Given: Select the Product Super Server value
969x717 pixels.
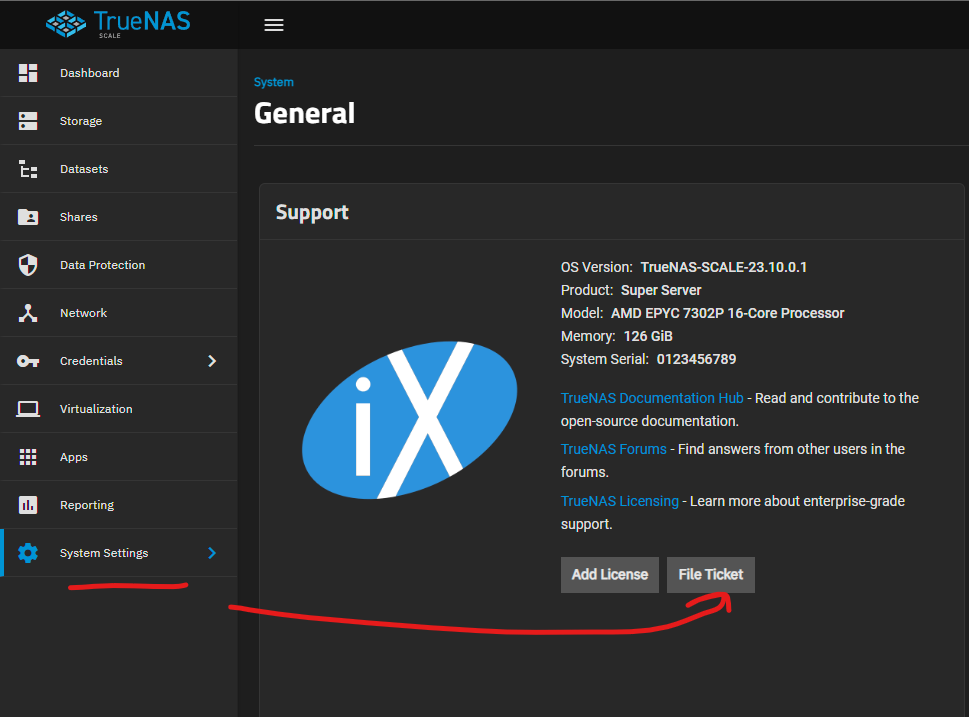Looking at the screenshot, I should [x=661, y=291].
